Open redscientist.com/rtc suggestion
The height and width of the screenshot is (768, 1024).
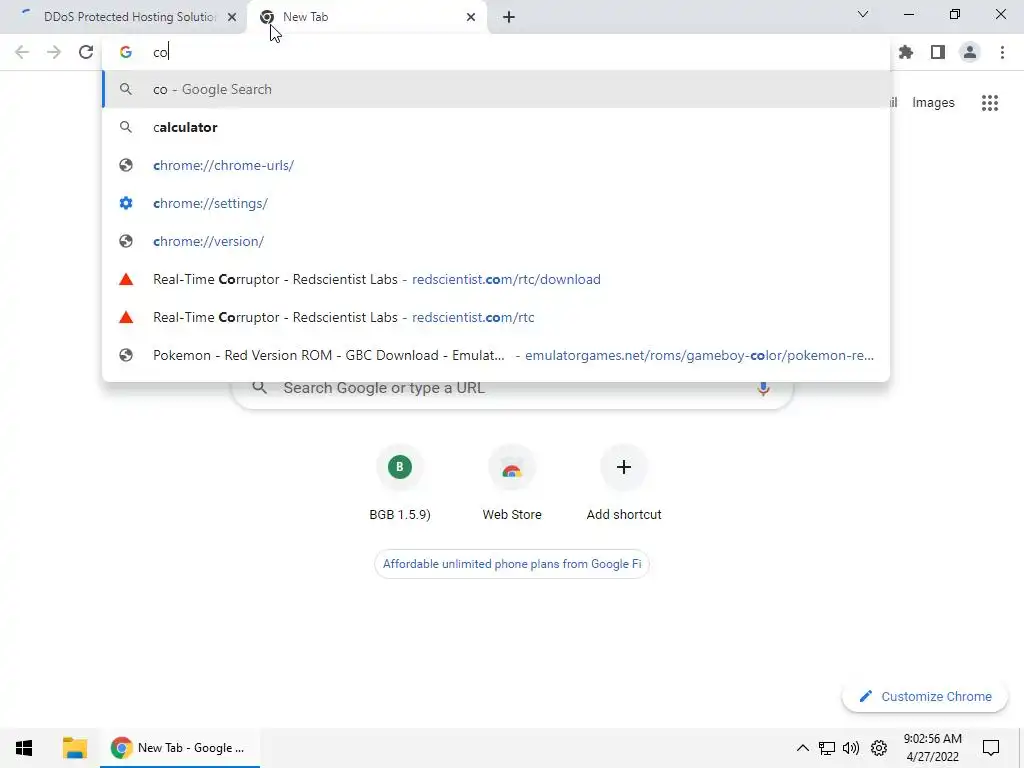496,317
